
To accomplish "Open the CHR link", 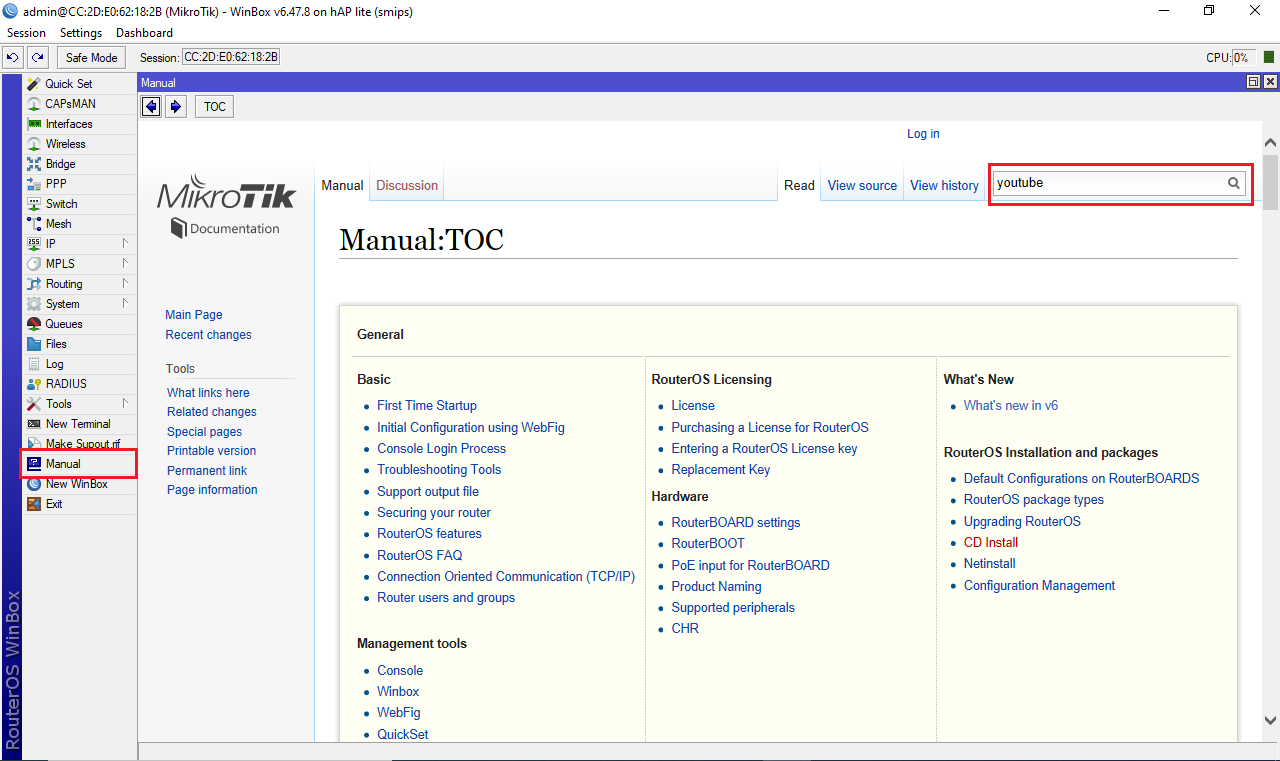I will coord(685,629).
